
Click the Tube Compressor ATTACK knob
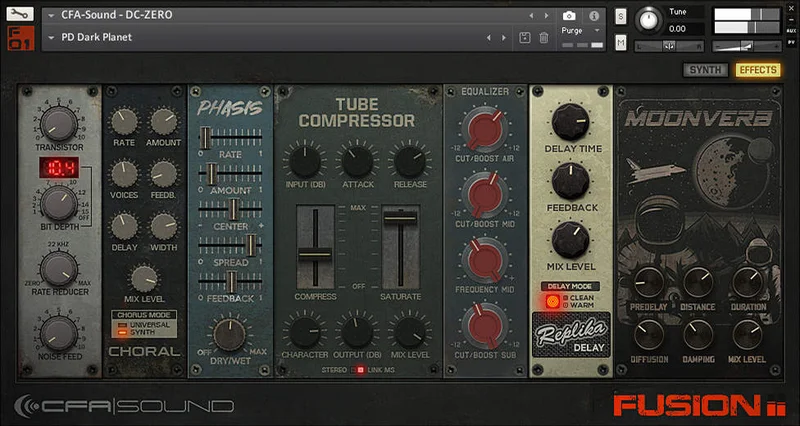point(358,162)
